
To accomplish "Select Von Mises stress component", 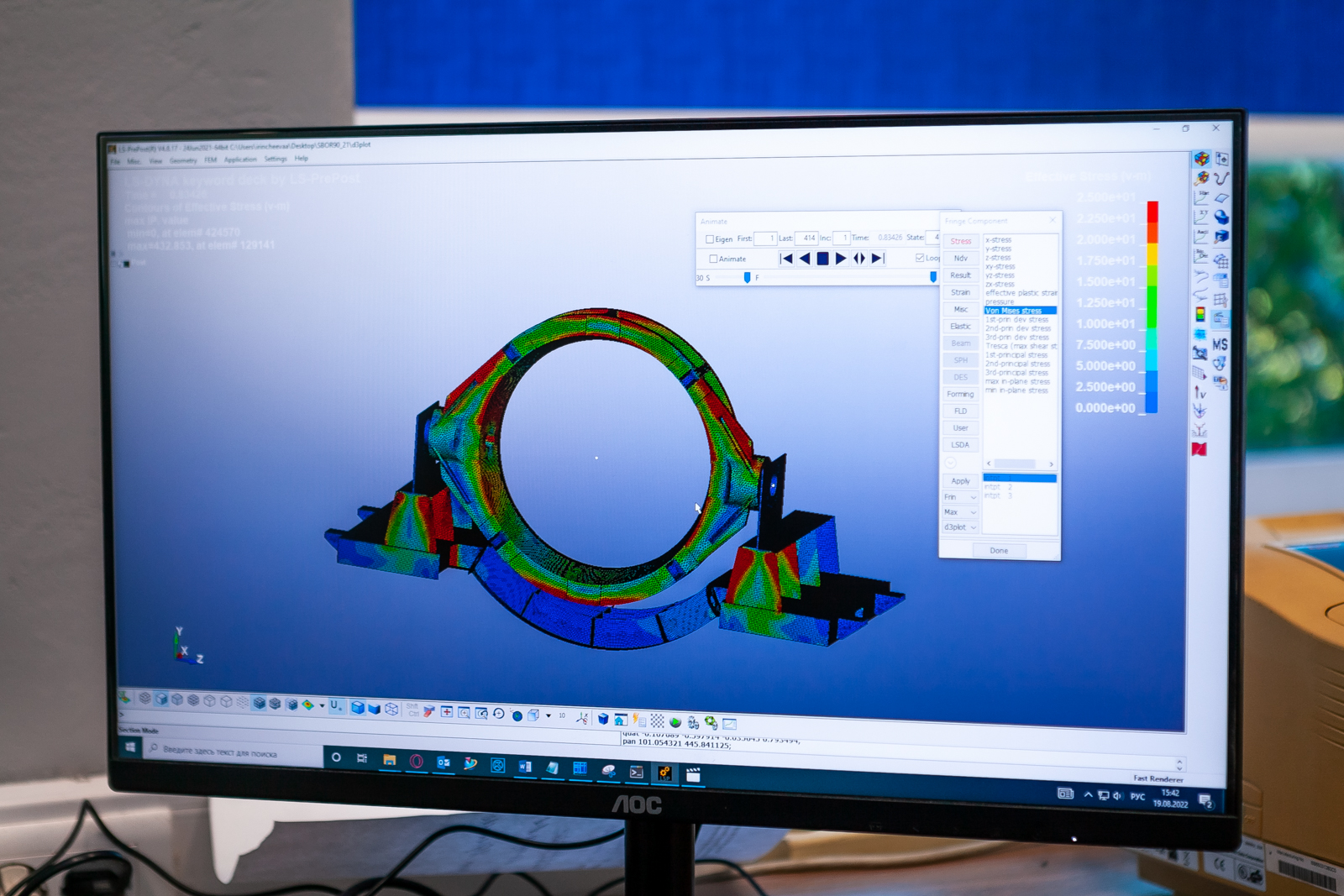I will point(1020,311).
